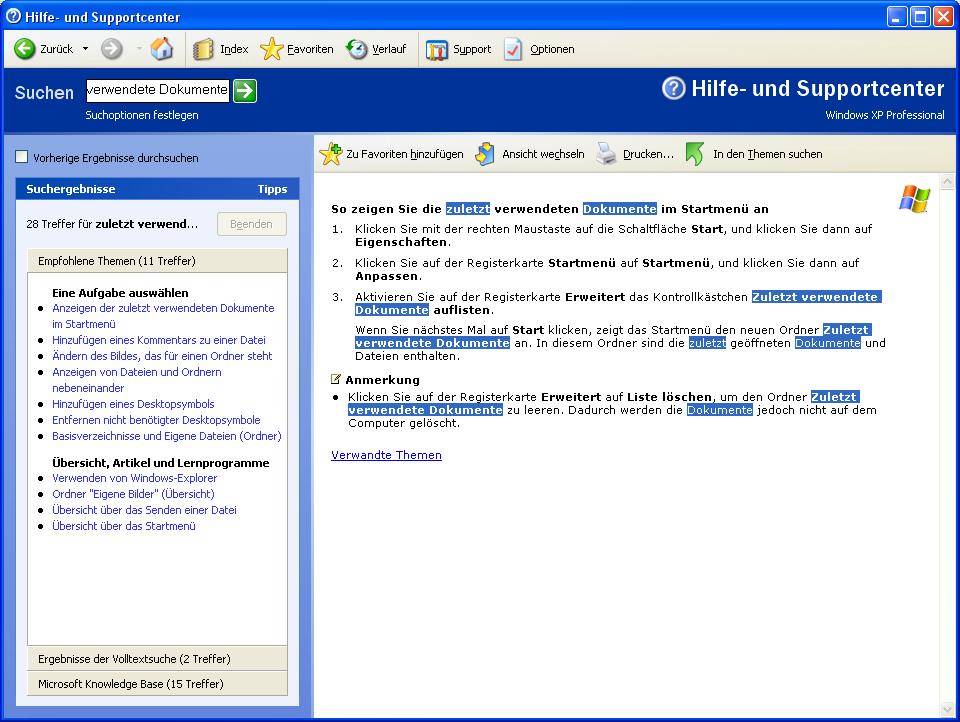The image size is (960, 722).
Task: Click in the Suchen search text field
Action: pyautogui.click(x=157, y=91)
